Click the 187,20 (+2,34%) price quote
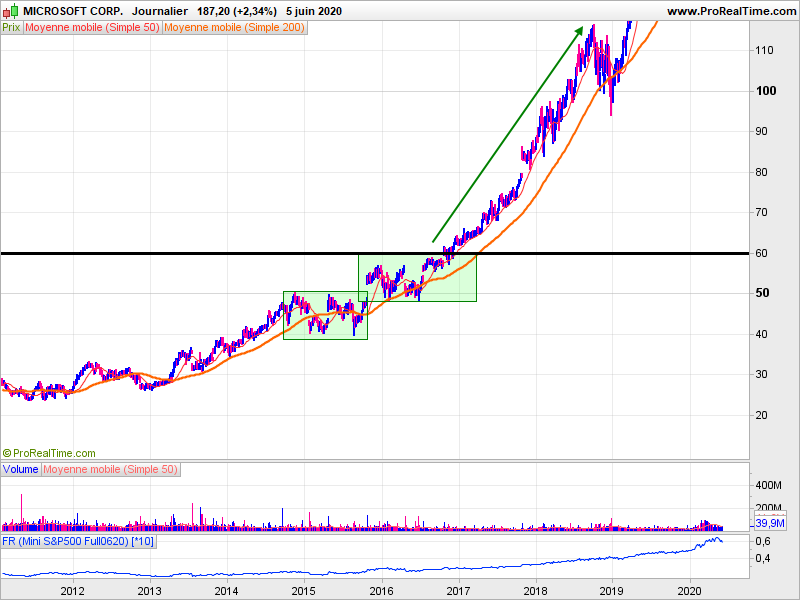The image size is (800, 600). point(237,11)
